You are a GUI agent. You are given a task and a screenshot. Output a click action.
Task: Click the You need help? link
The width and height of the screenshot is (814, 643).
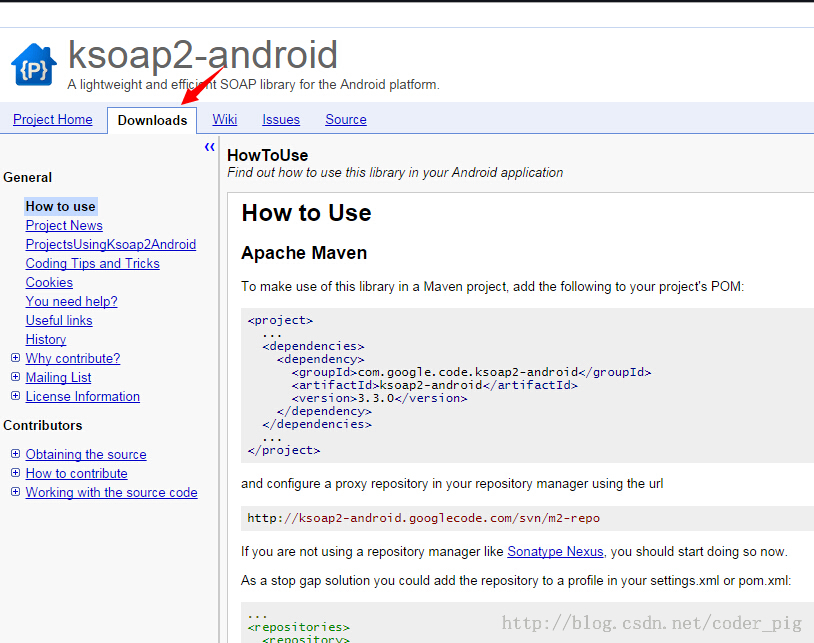(71, 301)
